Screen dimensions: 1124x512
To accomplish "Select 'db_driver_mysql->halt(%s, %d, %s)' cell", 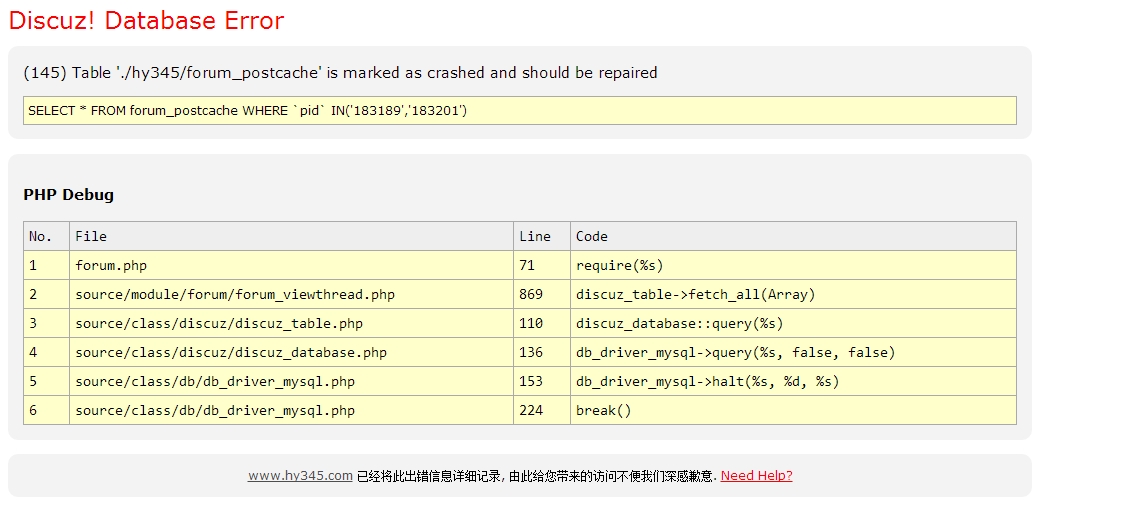I will click(794, 381).
